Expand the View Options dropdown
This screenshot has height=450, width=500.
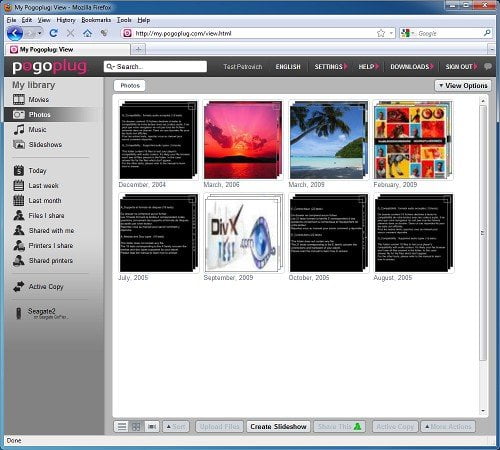pyautogui.click(x=463, y=86)
